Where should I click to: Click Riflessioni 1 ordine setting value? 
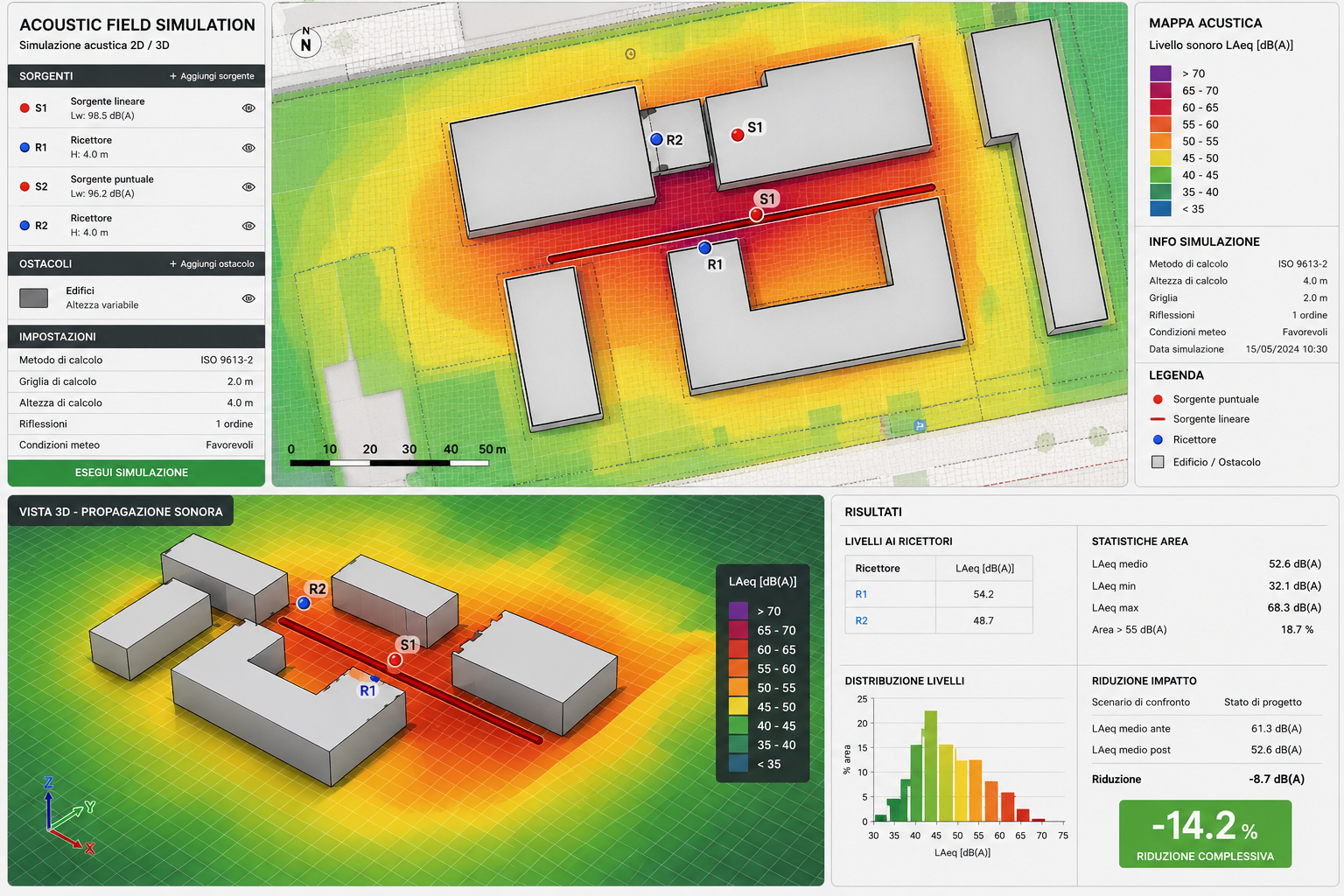(x=234, y=423)
